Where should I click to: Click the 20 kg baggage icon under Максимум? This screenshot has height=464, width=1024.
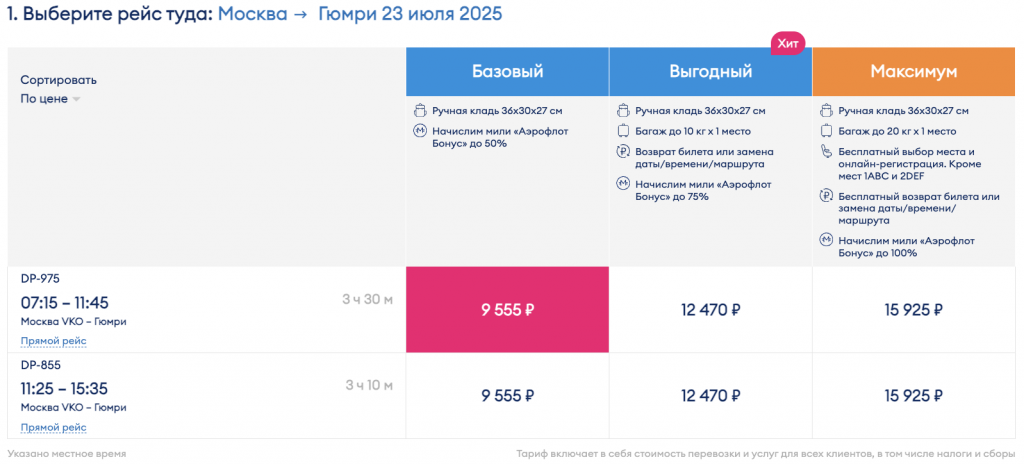(827, 131)
